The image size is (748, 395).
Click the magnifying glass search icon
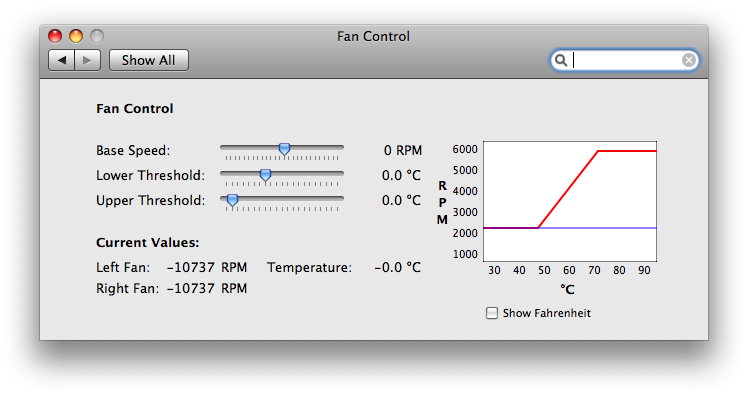tap(561, 60)
